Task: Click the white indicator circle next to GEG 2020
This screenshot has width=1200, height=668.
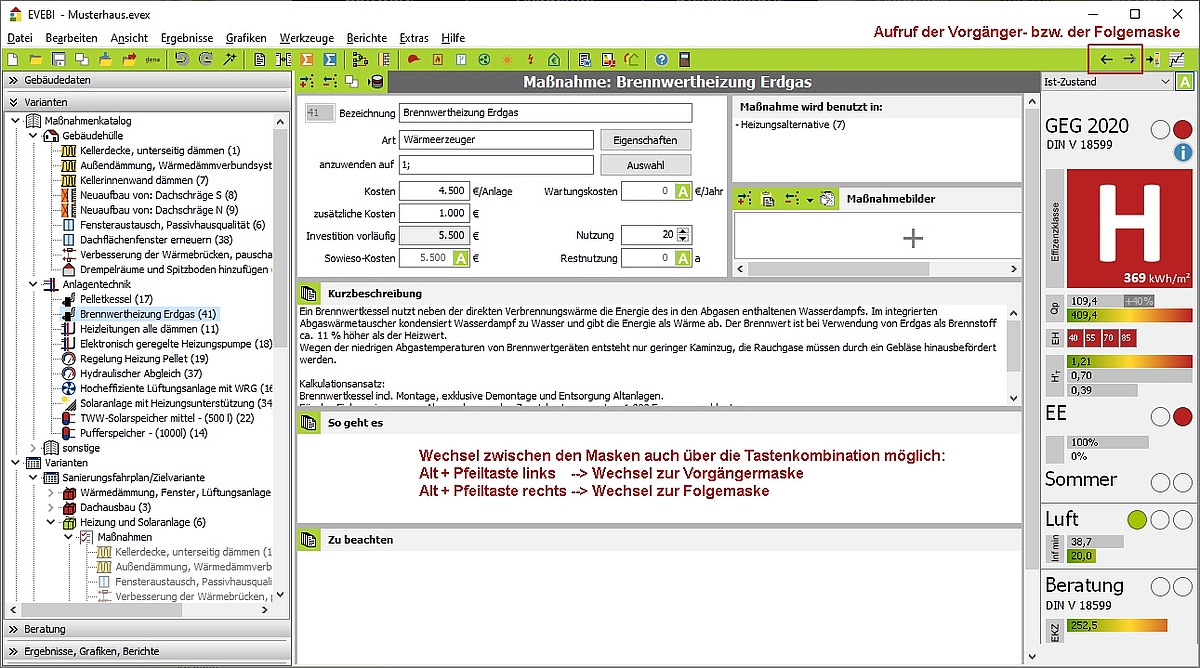Action: click(1160, 129)
